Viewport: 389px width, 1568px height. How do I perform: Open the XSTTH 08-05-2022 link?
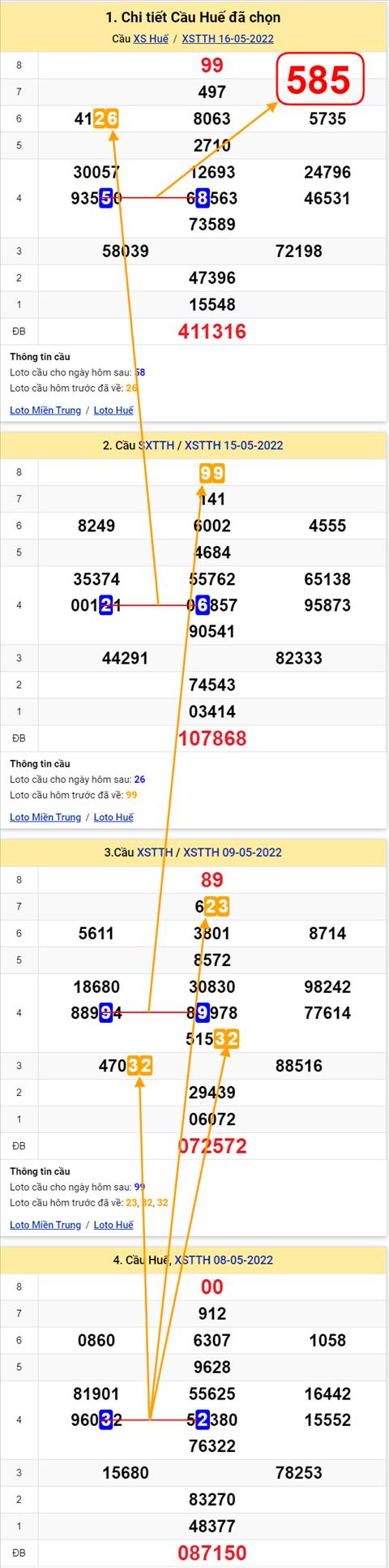tap(224, 1260)
